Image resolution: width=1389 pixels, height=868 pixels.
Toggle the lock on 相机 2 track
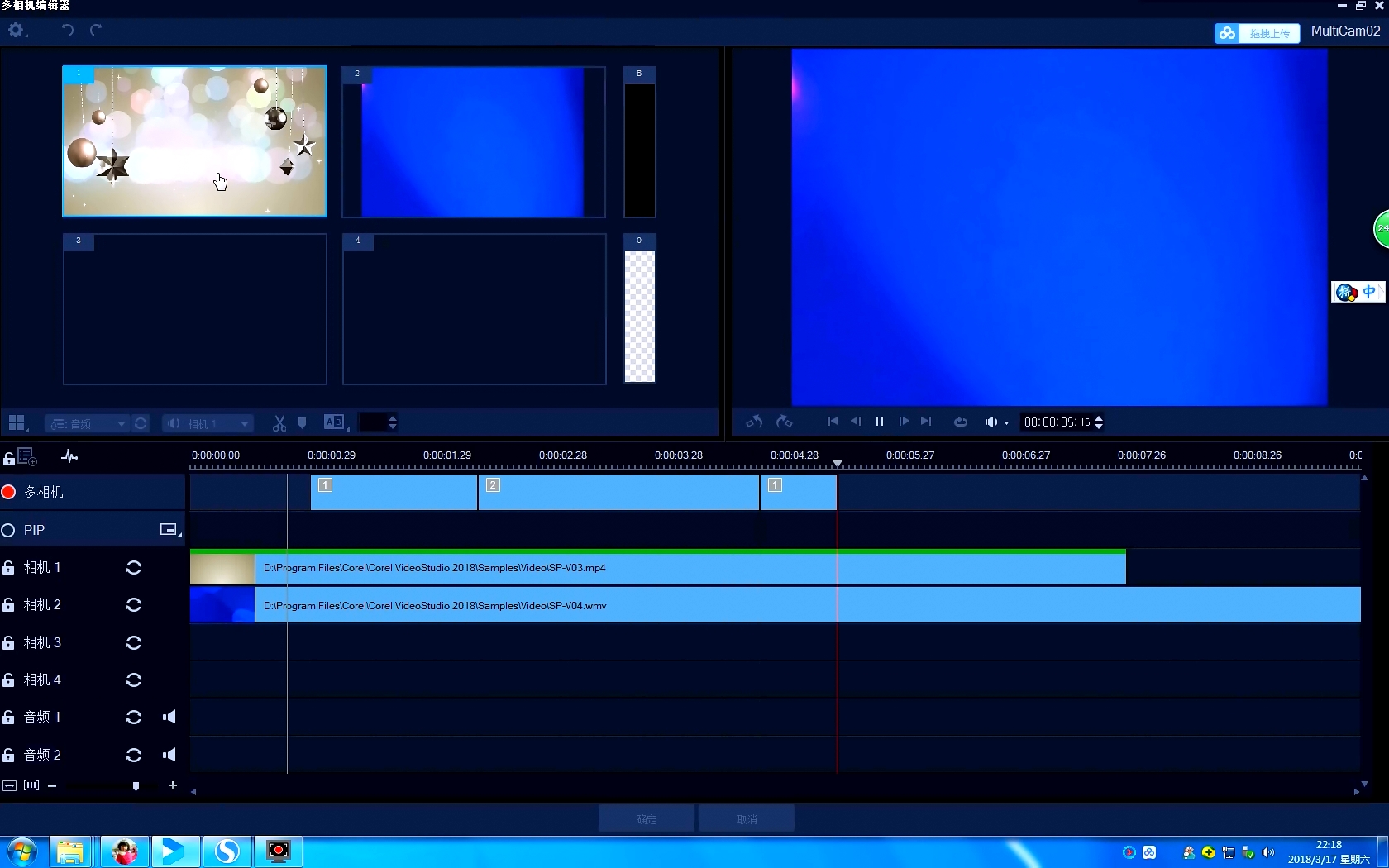tap(9, 605)
